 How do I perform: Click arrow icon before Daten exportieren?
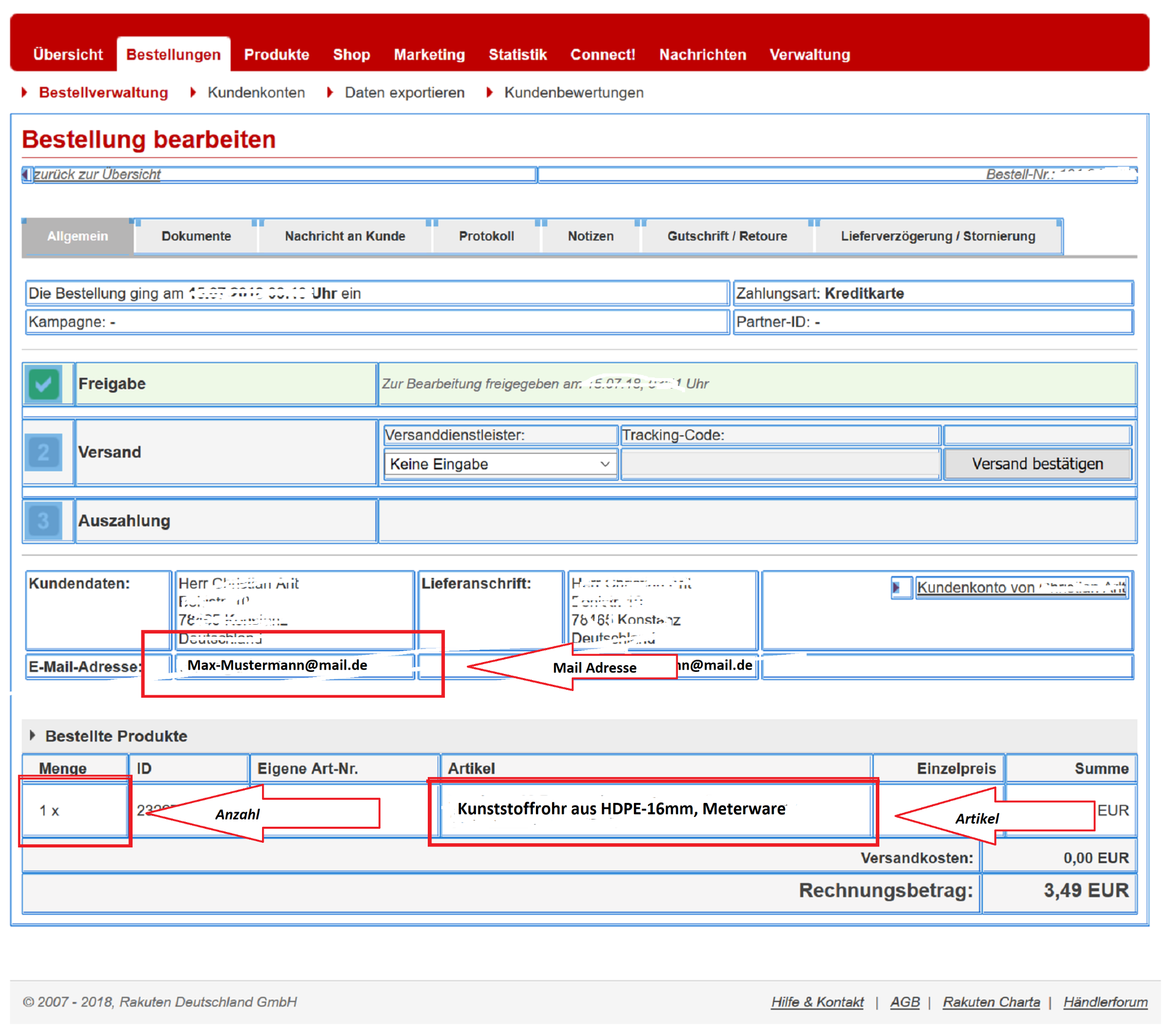point(330,92)
